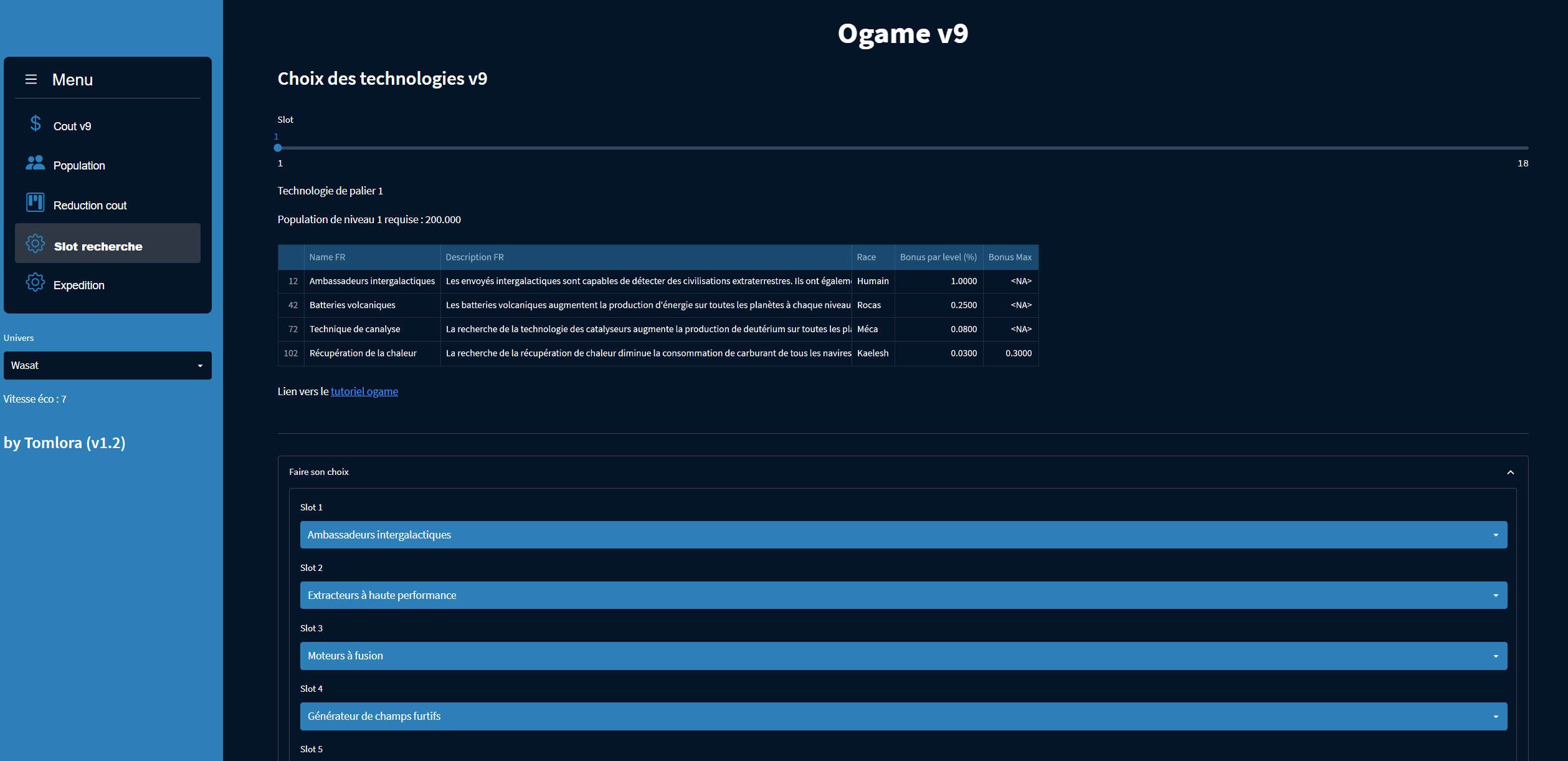Sort by Bonus par level (%) header

[939, 257]
